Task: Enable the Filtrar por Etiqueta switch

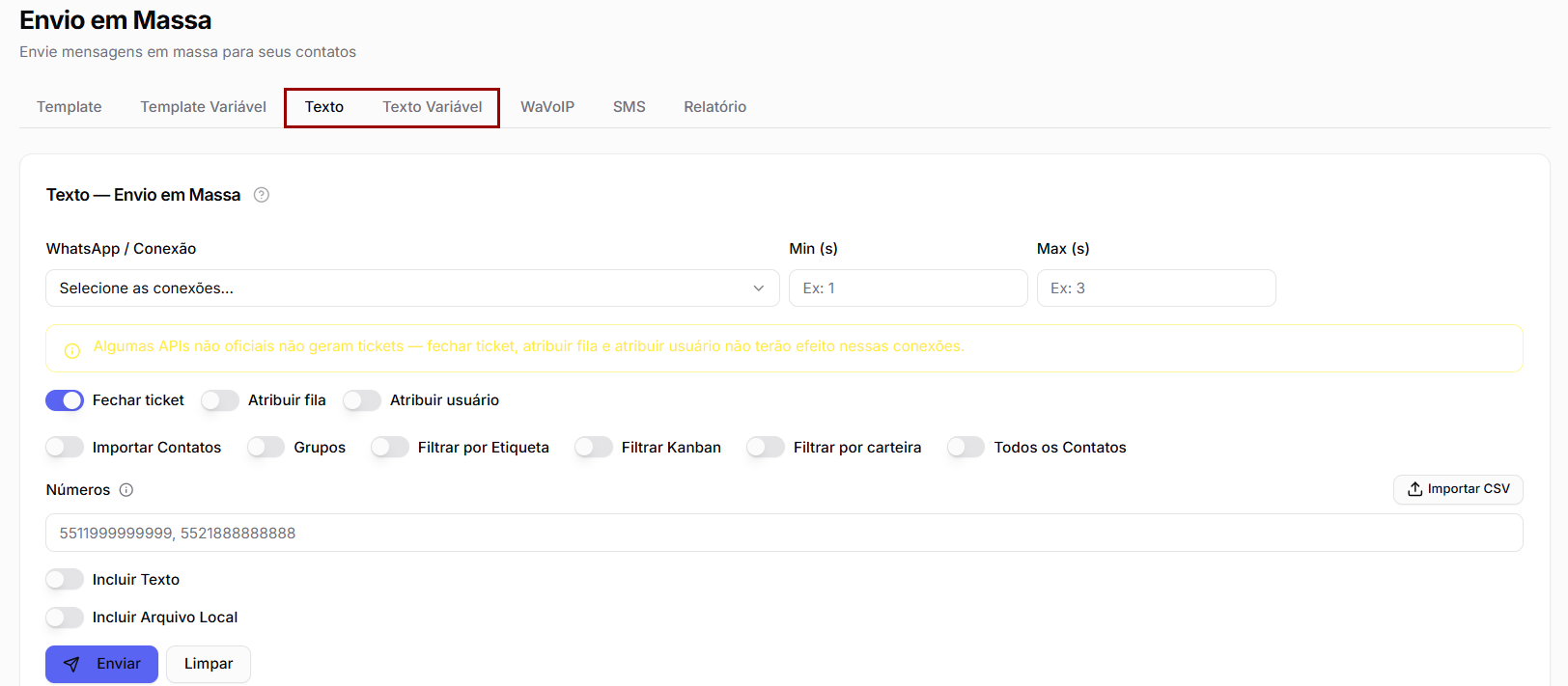Action: click(390, 447)
